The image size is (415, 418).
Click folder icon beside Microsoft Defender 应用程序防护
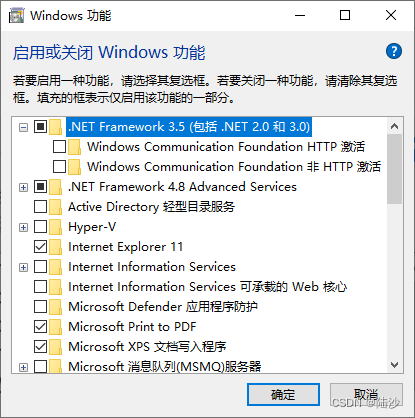point(56,307)
